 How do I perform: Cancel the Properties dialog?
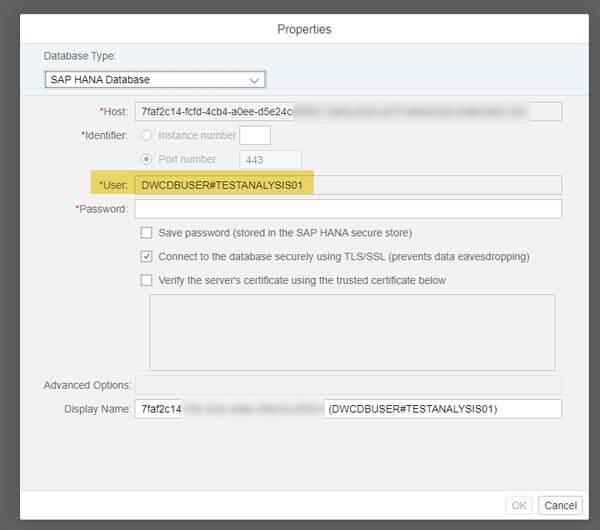pos(560,506)
